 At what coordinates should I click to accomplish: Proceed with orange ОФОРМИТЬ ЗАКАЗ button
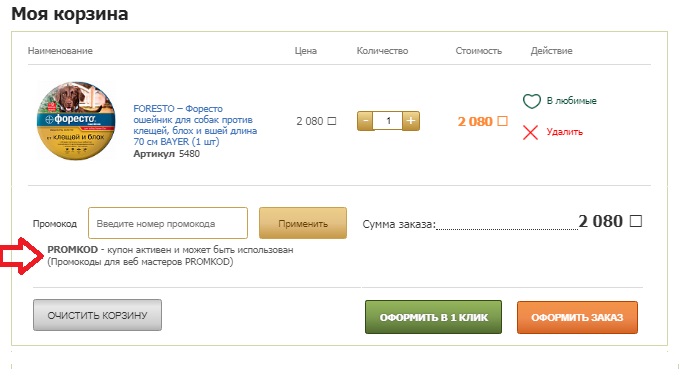[x=577, y=317]
